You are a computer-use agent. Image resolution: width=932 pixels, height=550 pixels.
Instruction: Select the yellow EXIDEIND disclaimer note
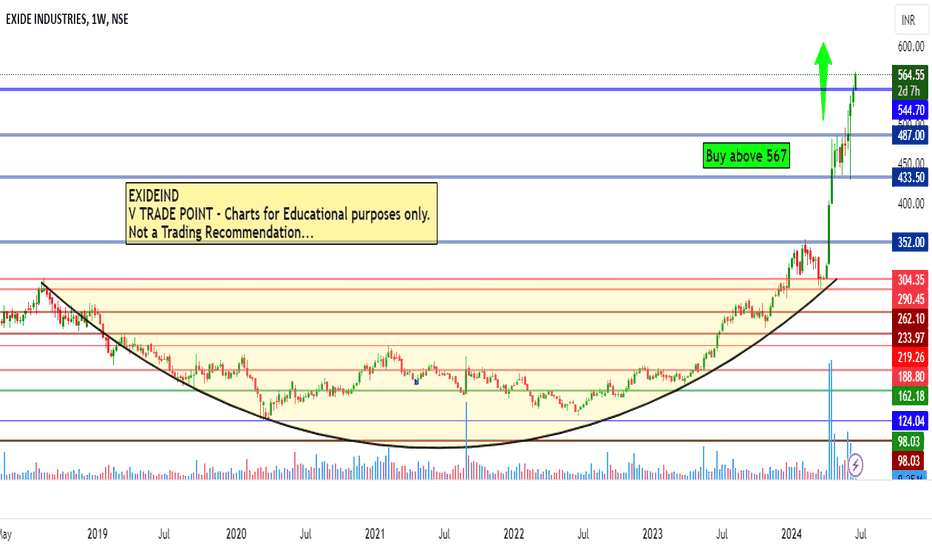pos(282,213)
